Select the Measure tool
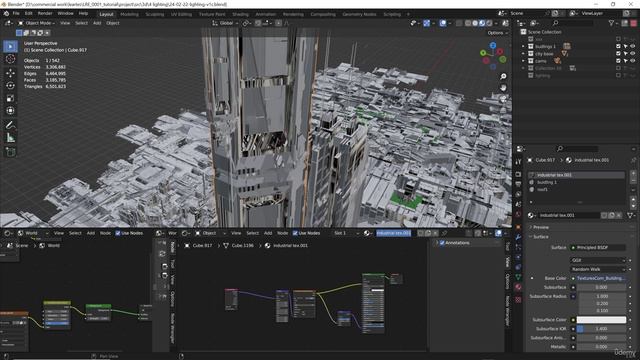Image resolution: width=640 pixels, height=360 pixels. pos(11,138)
